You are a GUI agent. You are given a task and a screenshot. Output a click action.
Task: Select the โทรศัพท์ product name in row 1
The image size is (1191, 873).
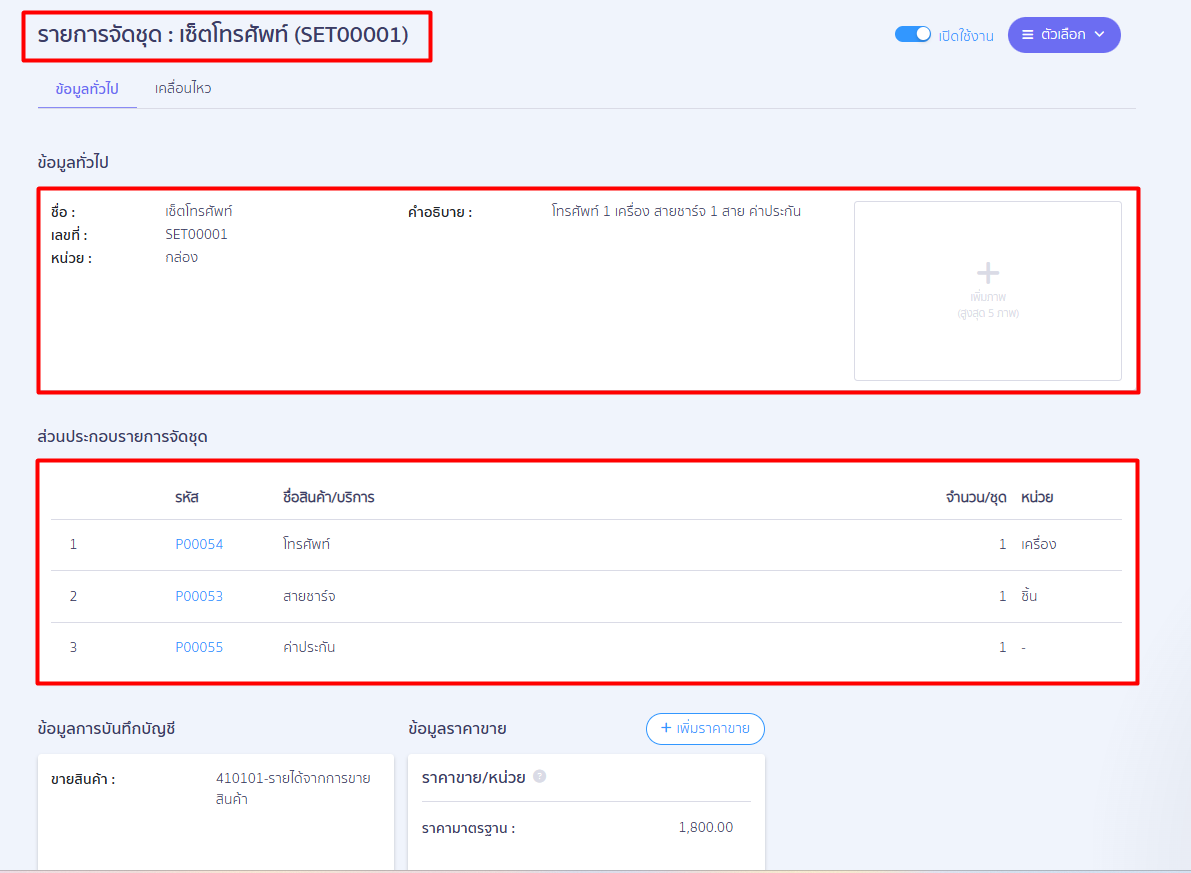[x=306, y=545]
